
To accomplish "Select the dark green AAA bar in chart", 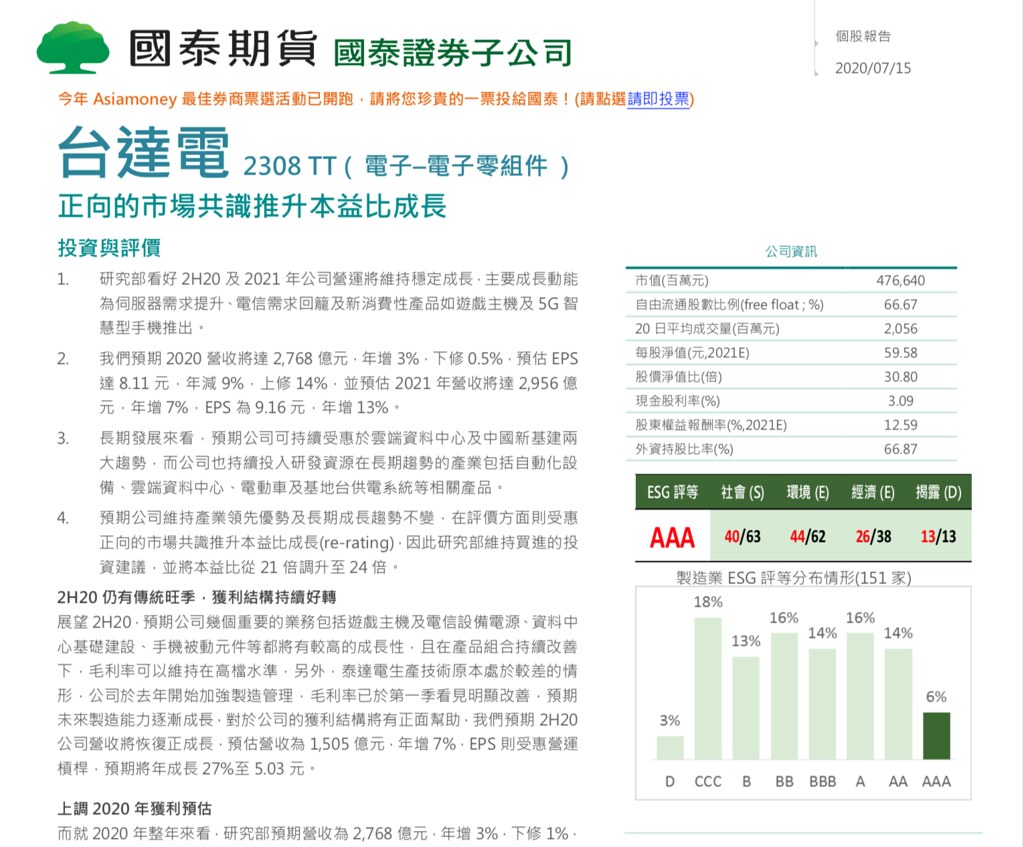I will (936, 735).
